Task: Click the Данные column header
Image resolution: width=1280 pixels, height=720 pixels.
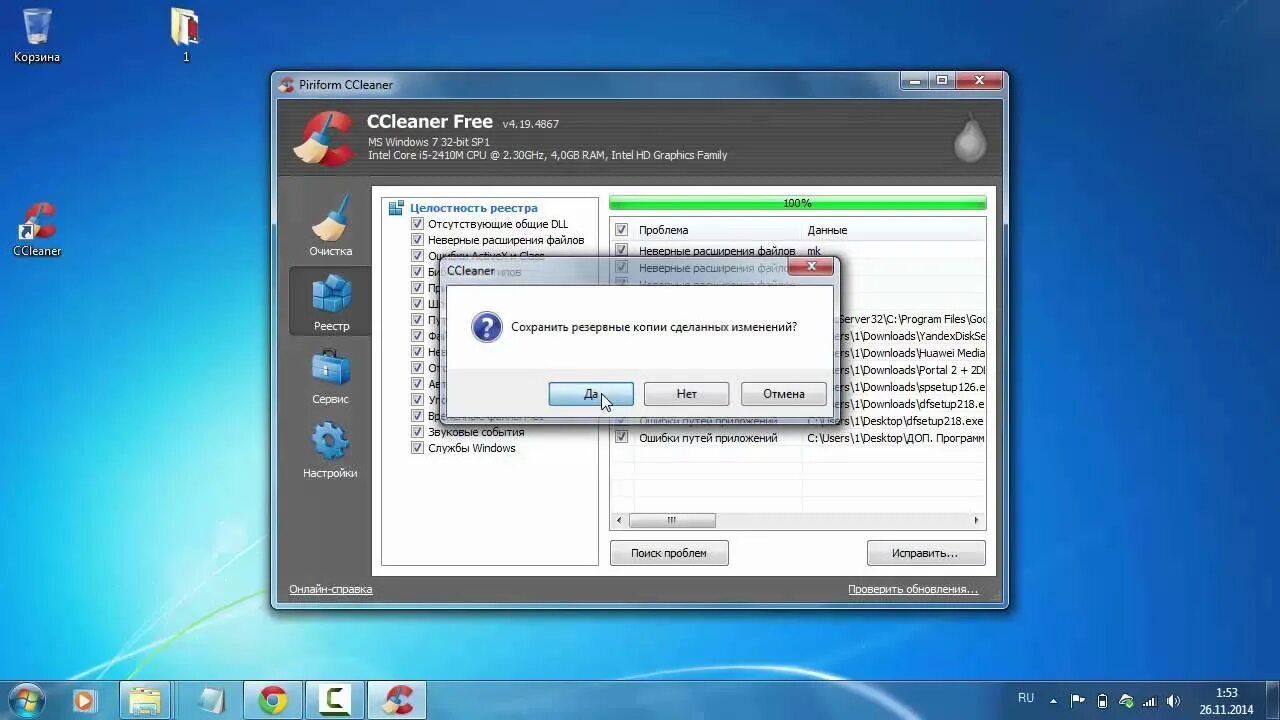Action: (x=827, y=230)
